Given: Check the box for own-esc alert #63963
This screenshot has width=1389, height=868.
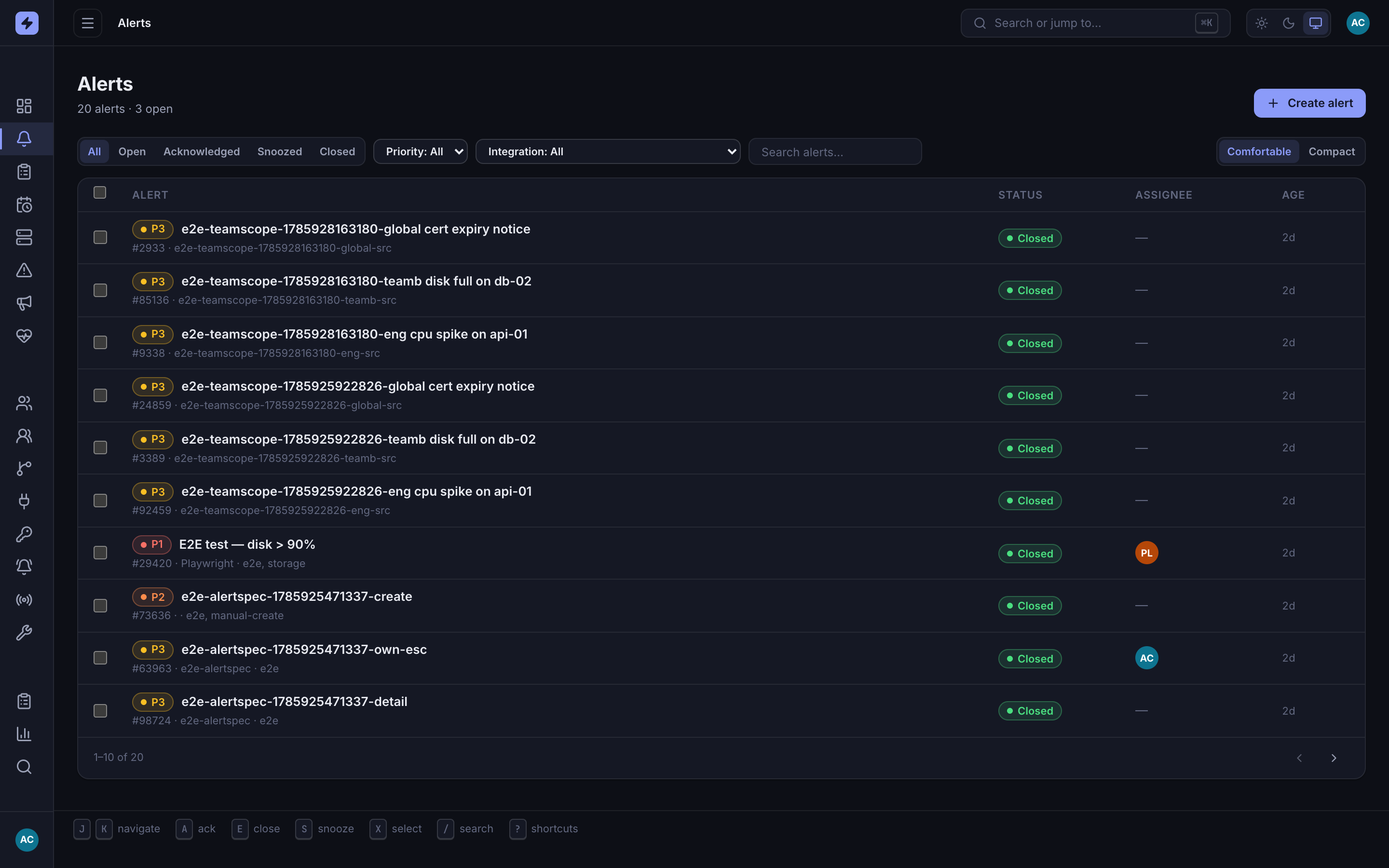Looking at the screenshot, I should click(100, 657).
